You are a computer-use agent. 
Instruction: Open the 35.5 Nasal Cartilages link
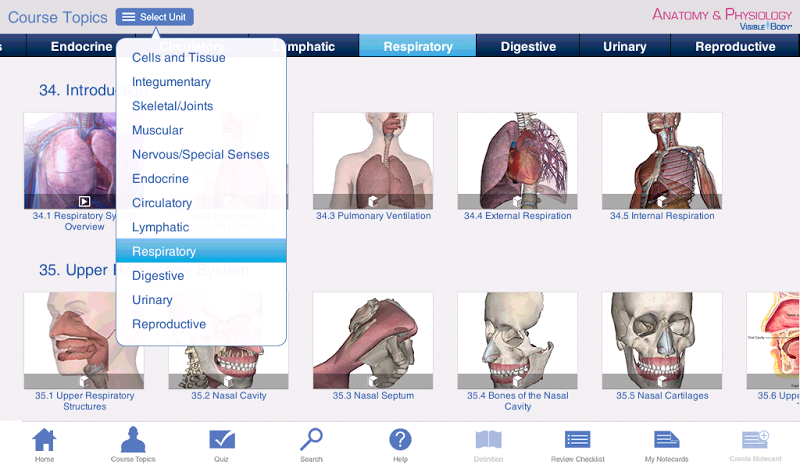click(662, 396)
